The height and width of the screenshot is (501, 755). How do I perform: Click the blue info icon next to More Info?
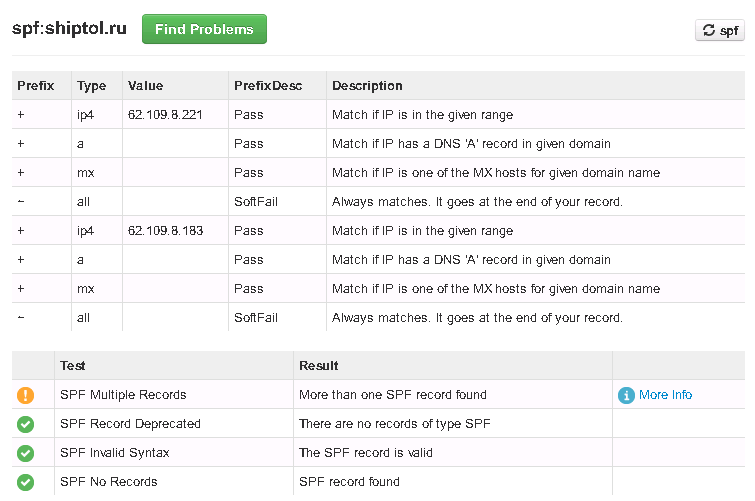click(x=626, y=396)
